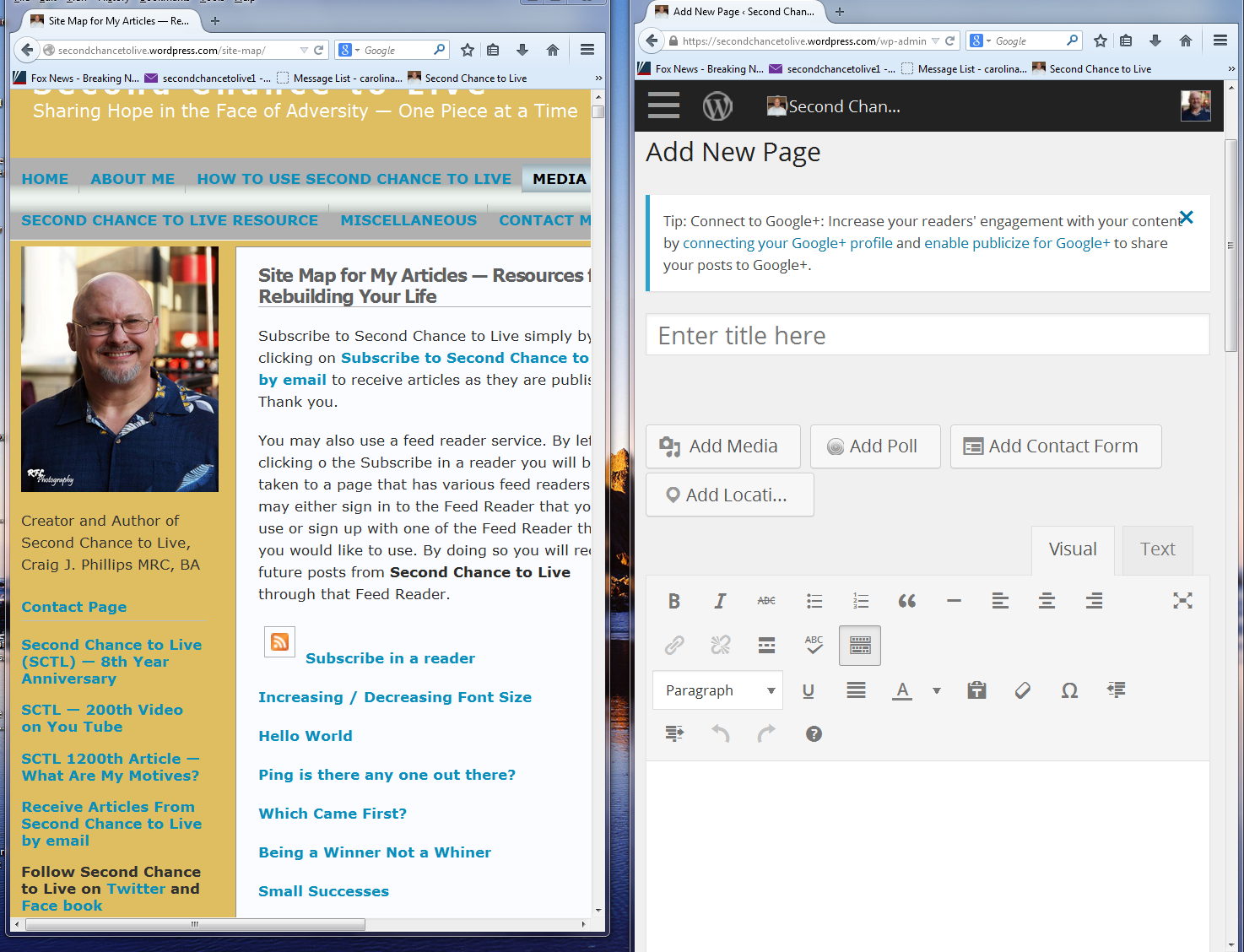
Task: Toggle strikethrough text formatting
Action: (x=766, y=601)
